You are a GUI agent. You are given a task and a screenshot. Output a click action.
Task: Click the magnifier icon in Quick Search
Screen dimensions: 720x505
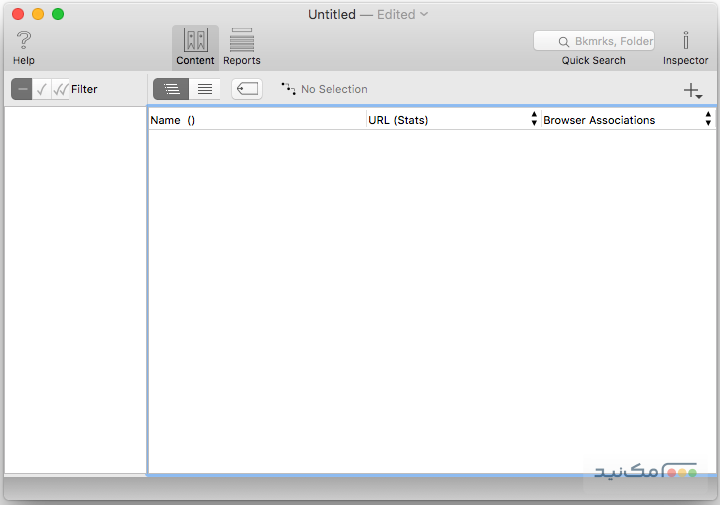click(564, 42)
